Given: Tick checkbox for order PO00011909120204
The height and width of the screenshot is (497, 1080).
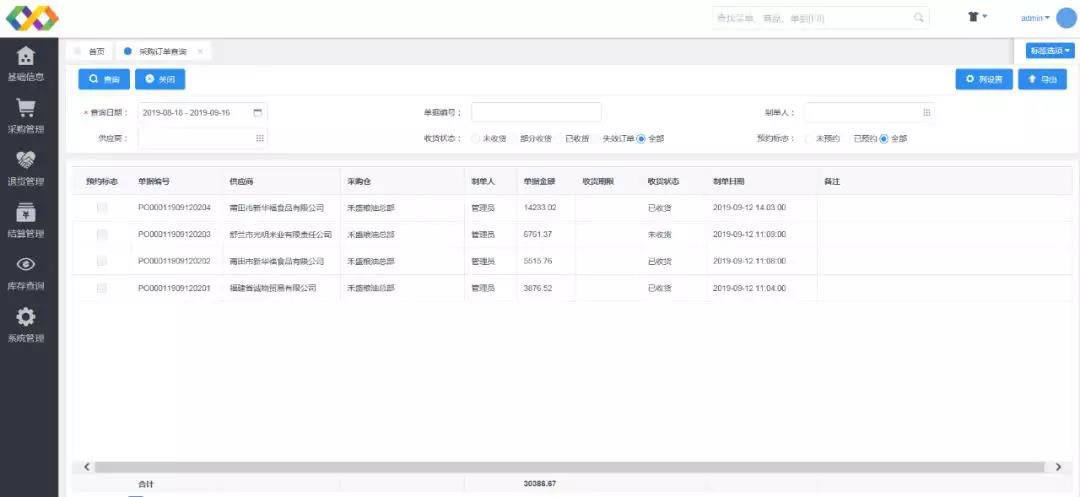Looking at the screenshot, I should pos(102,208).
